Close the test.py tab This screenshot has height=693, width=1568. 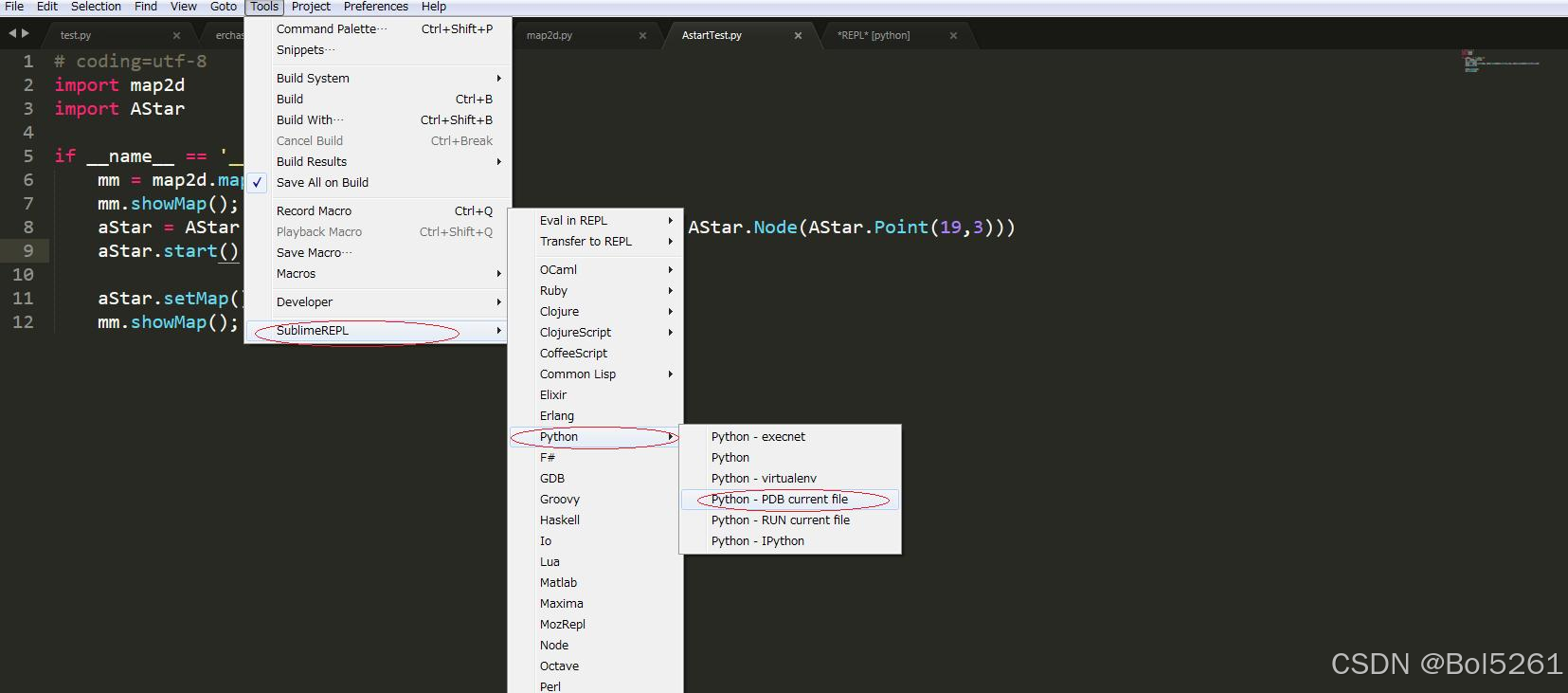pyautogui.click(x=176, y=36)
